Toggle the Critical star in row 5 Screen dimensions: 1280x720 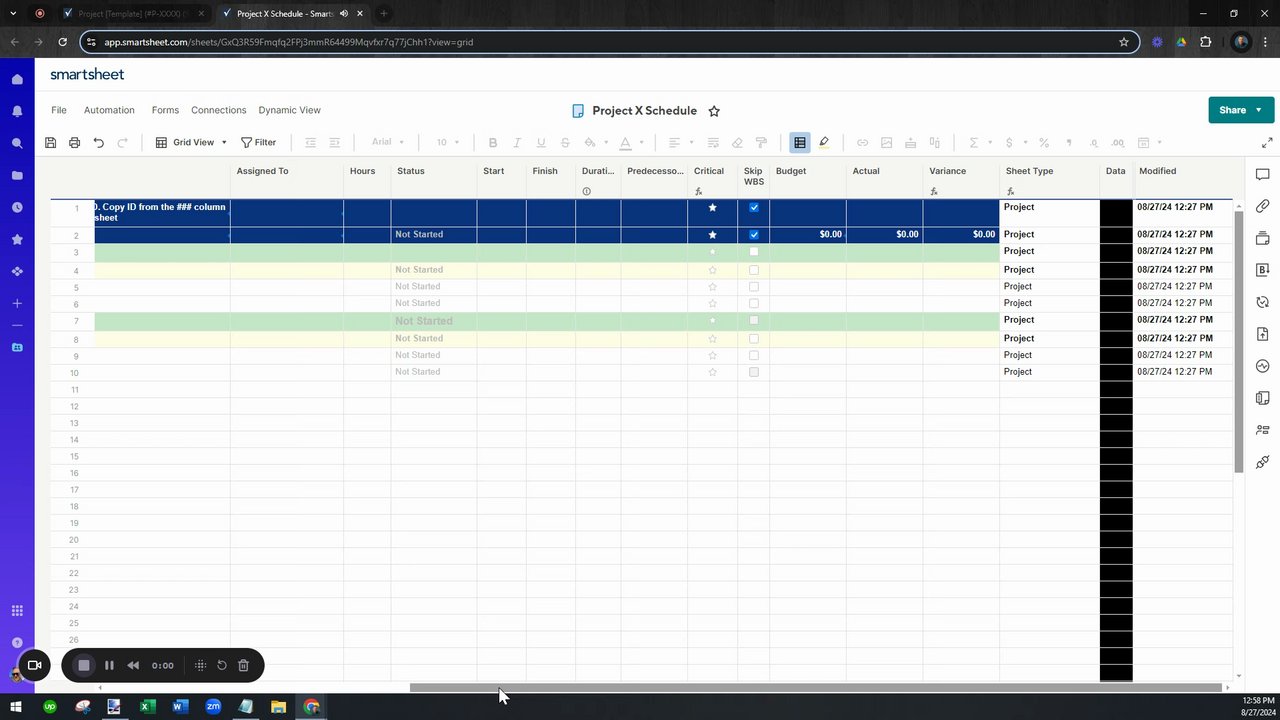(x=713, y=287)
